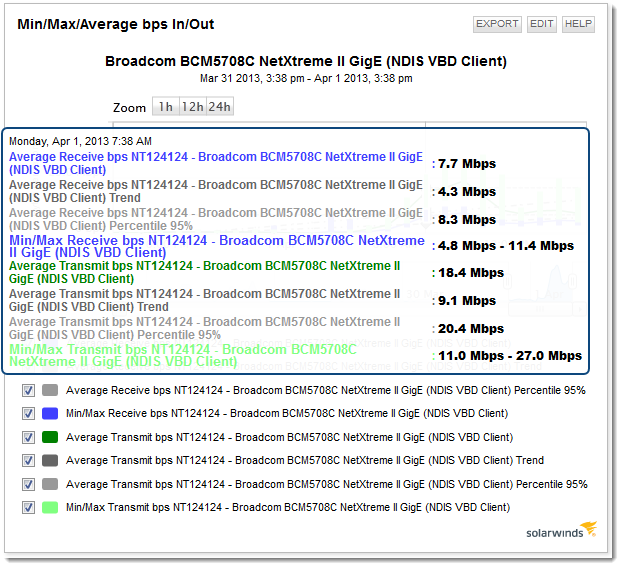This screenshot has width=622, height=568.
Task: Click the Average Transmit Percentile 95% legend label
Action: click(326, 484)
